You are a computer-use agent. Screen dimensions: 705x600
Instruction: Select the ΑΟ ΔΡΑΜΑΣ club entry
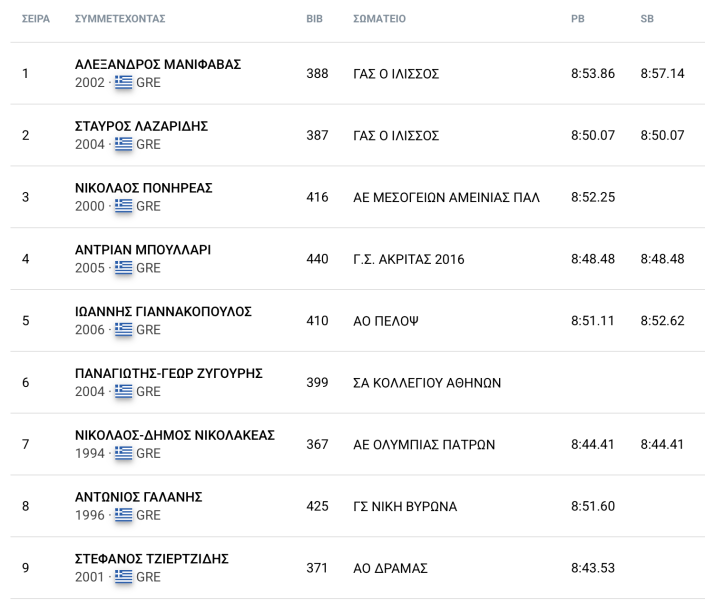click(x=390, y=568)
